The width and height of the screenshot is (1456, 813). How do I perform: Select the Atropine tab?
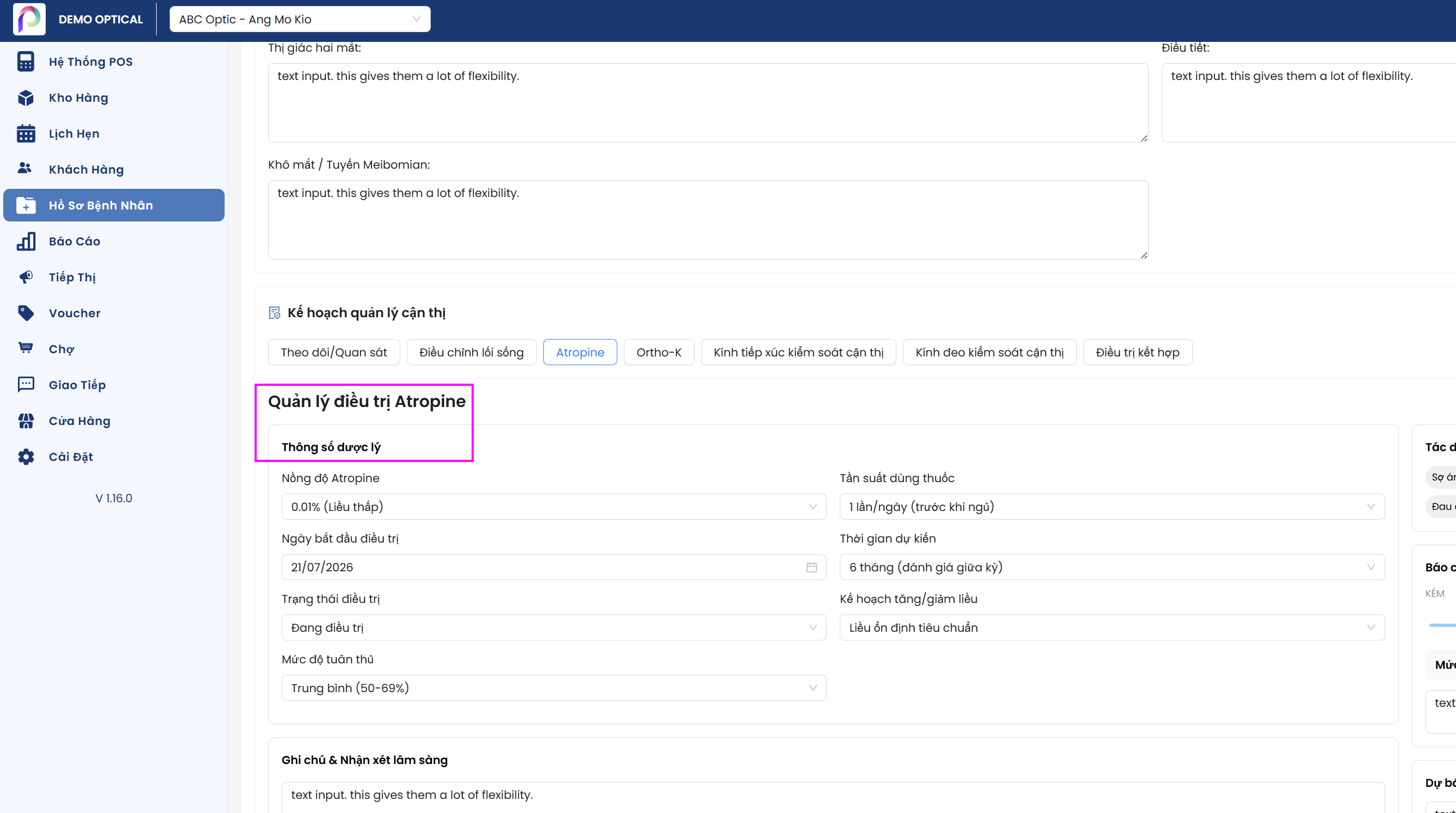coord(580,352)
